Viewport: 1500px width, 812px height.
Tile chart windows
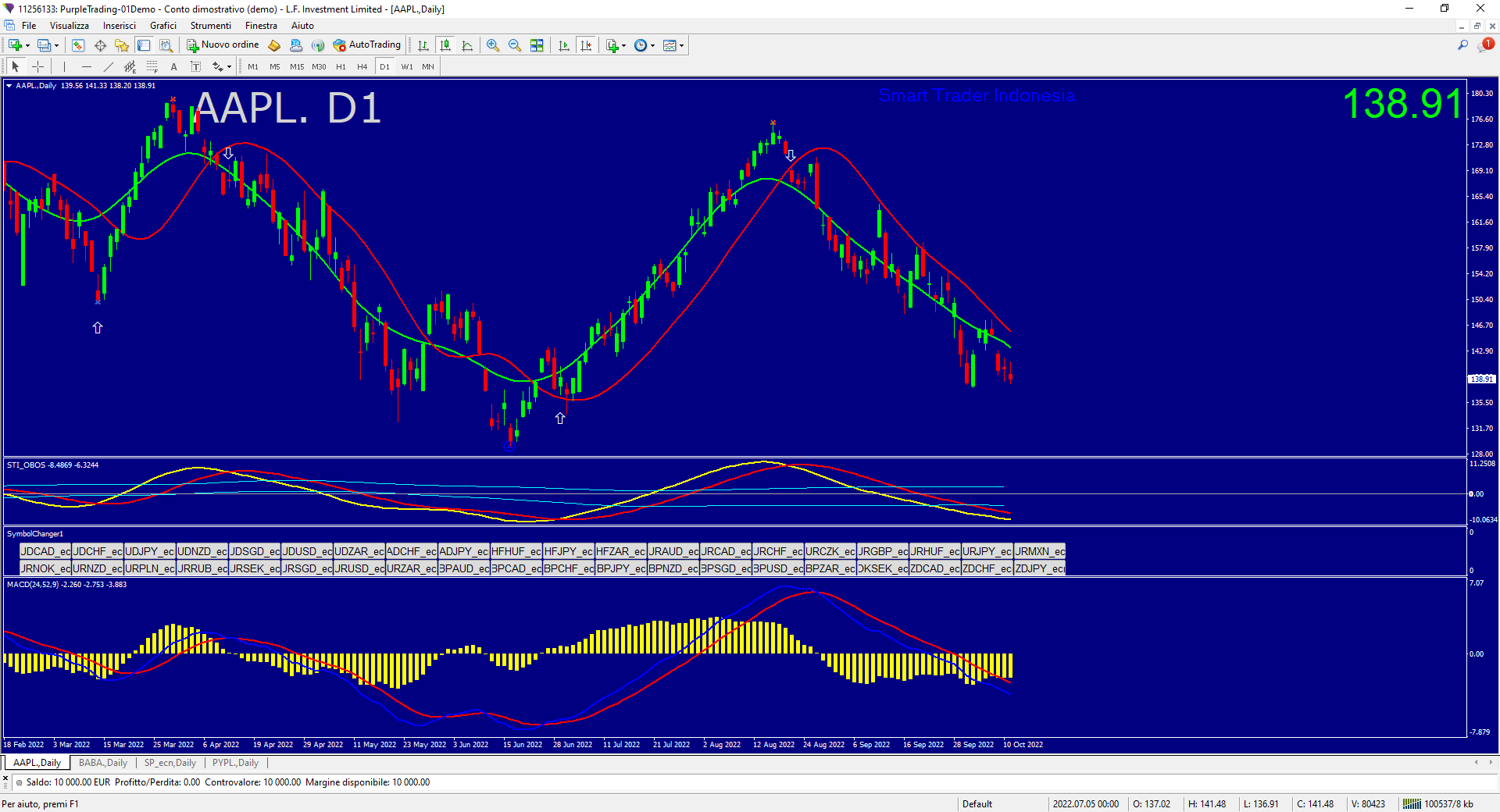537,45
